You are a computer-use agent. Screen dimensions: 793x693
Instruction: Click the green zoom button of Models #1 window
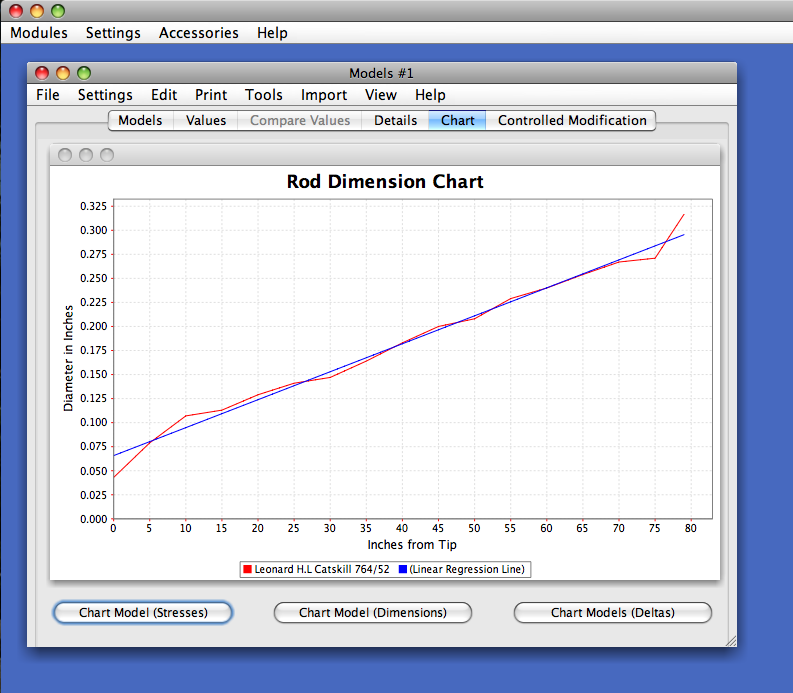(84, 73)
